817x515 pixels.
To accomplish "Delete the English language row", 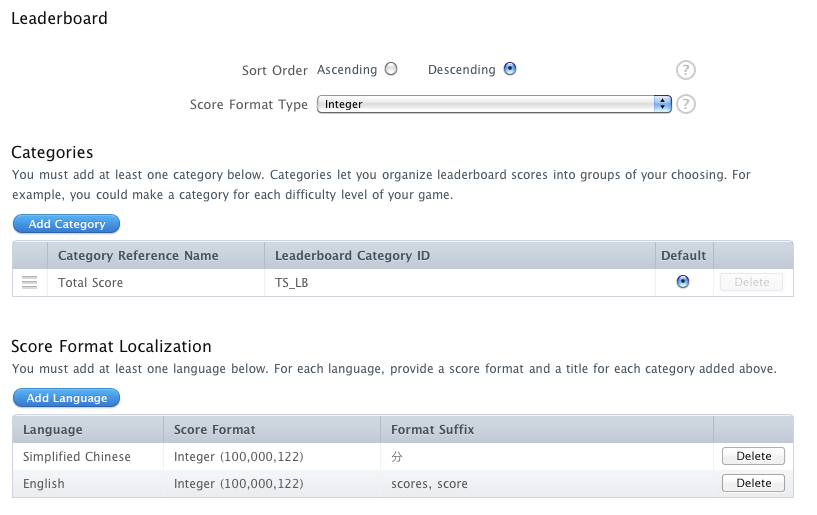I will click(x=753, y=483).
